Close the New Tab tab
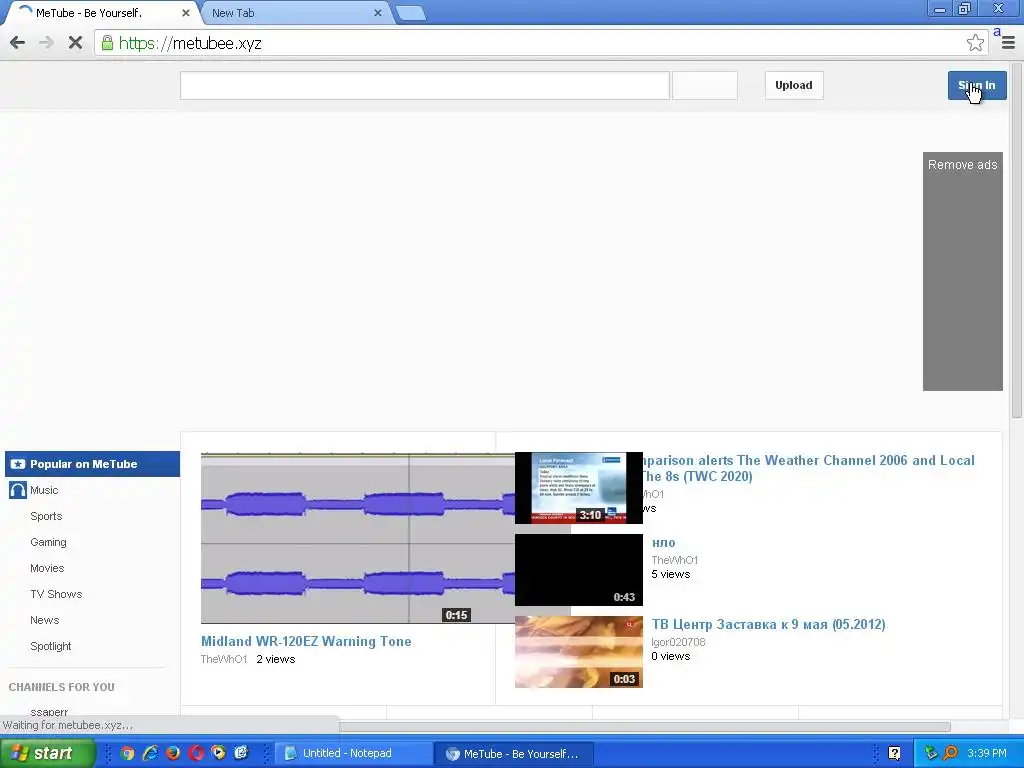 377,12
